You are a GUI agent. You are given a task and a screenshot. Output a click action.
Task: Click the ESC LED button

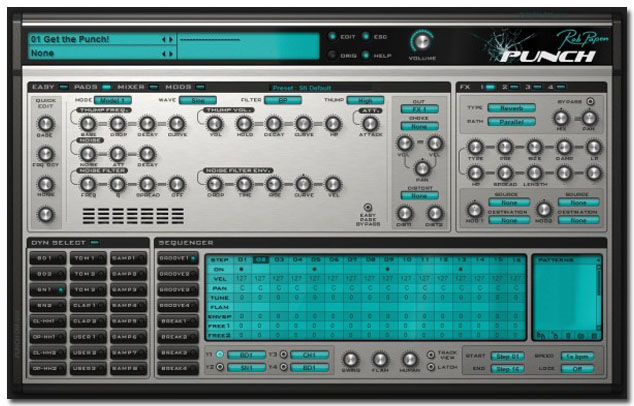pyautogui.click(x=366, y=36)
